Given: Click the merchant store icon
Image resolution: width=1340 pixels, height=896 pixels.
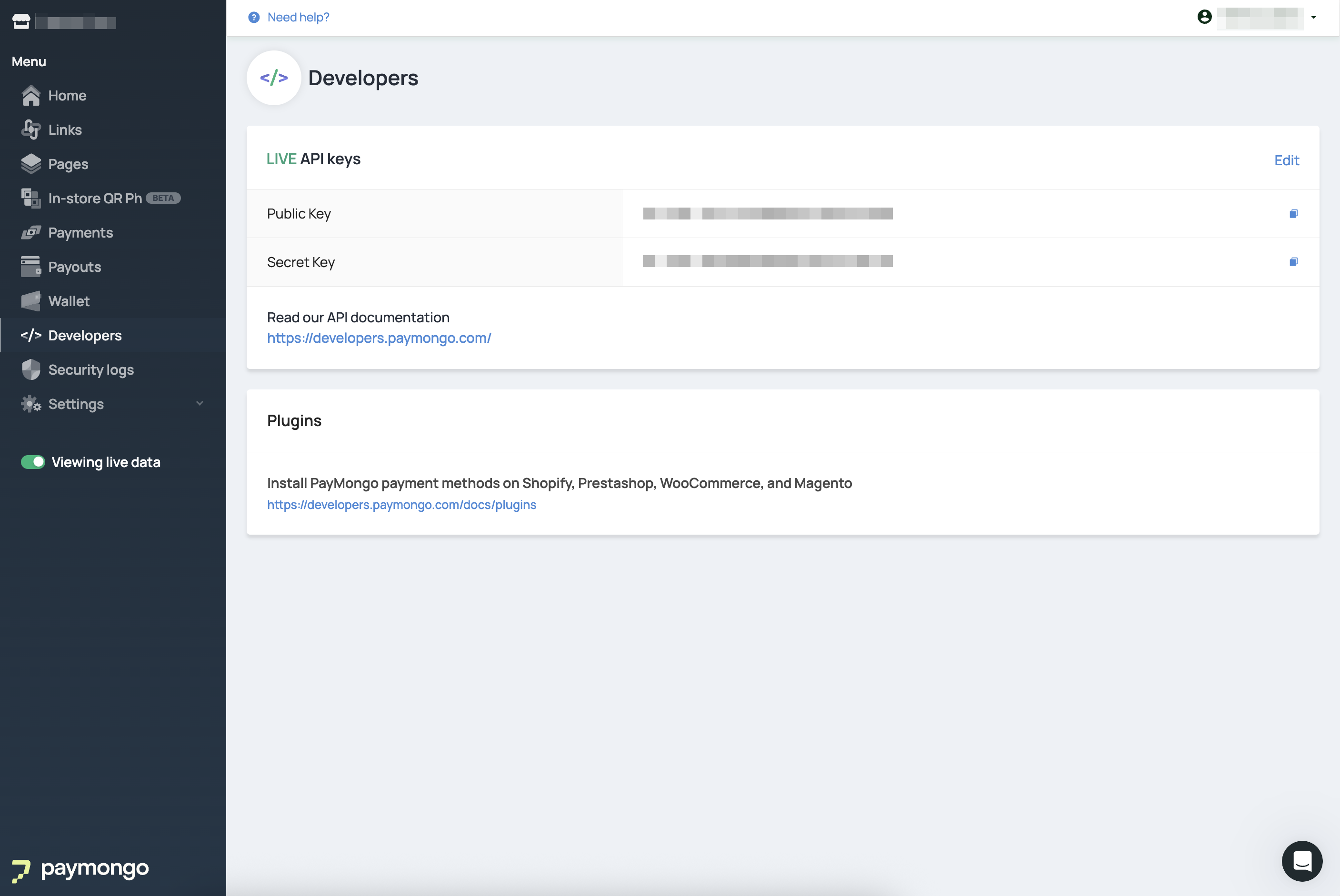Looking at the screenshot, I should pos(21,22).
